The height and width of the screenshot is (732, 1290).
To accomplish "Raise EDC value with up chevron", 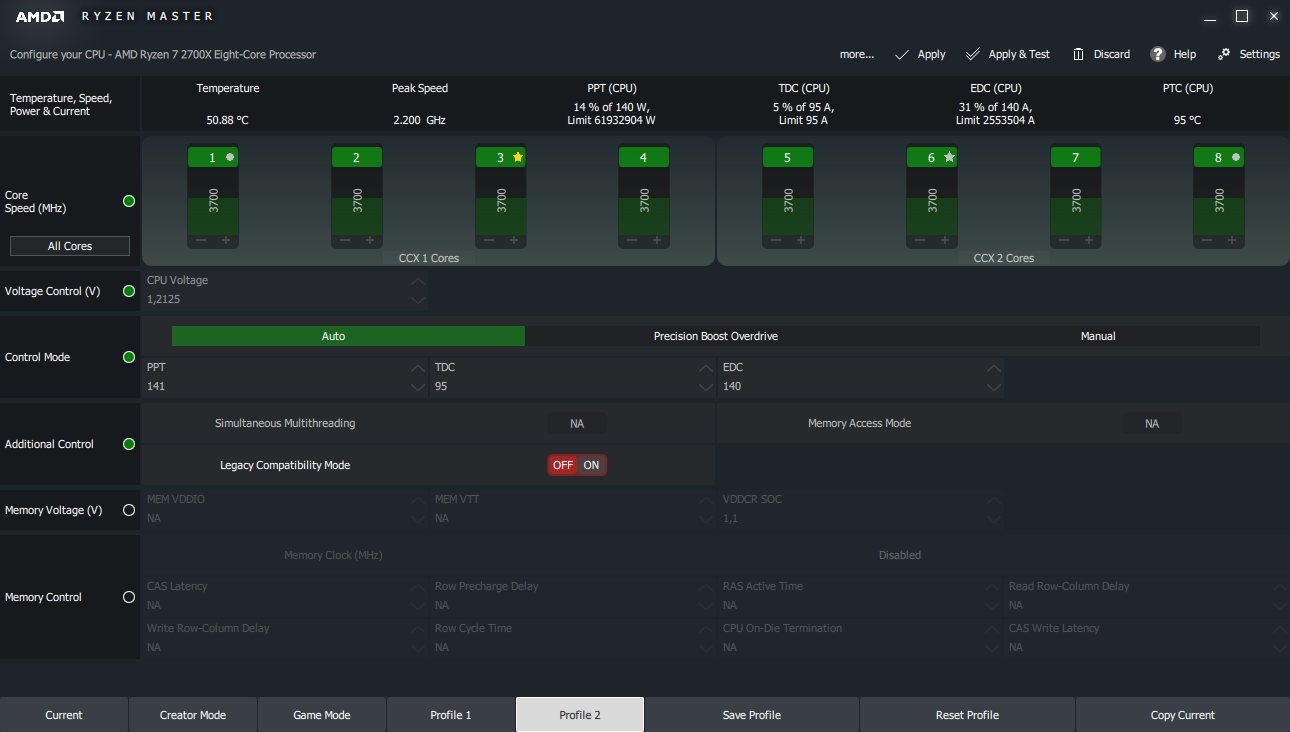I will pyautogui.click(x=993, y=368).
